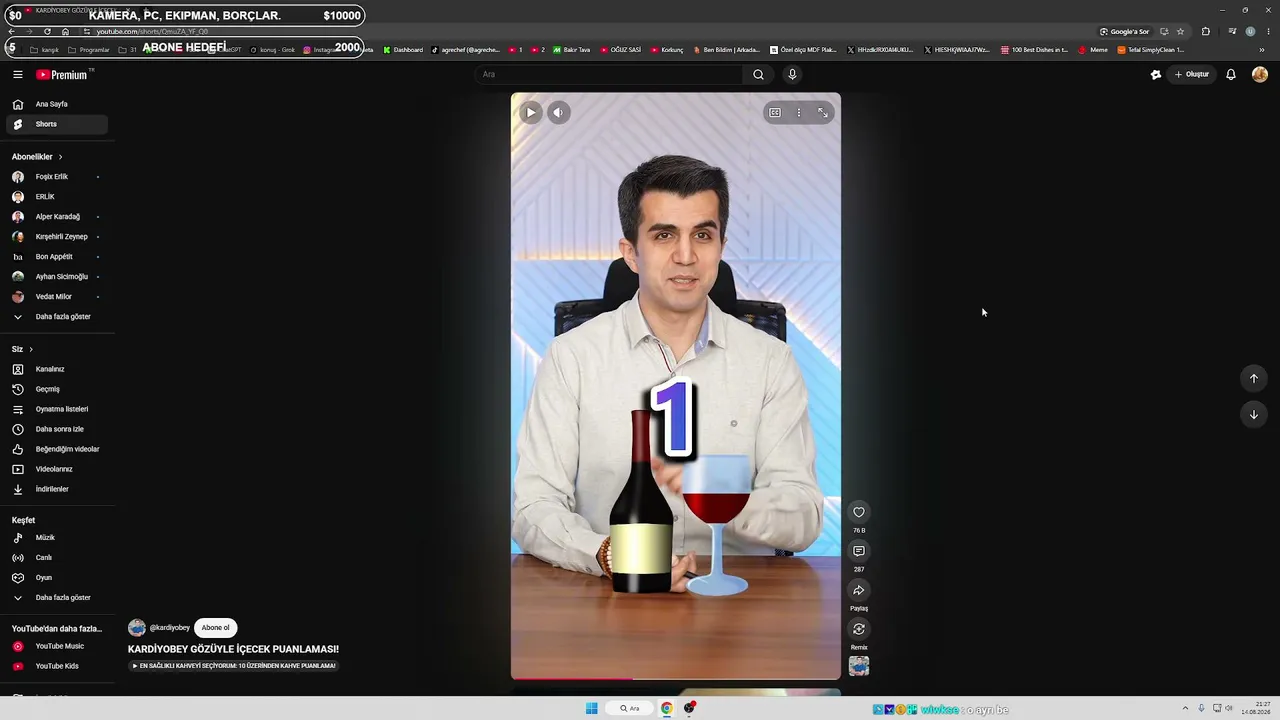1280x720 pixels.
Task: Open the linked kahve puanlama video
Action: [233, 666]
